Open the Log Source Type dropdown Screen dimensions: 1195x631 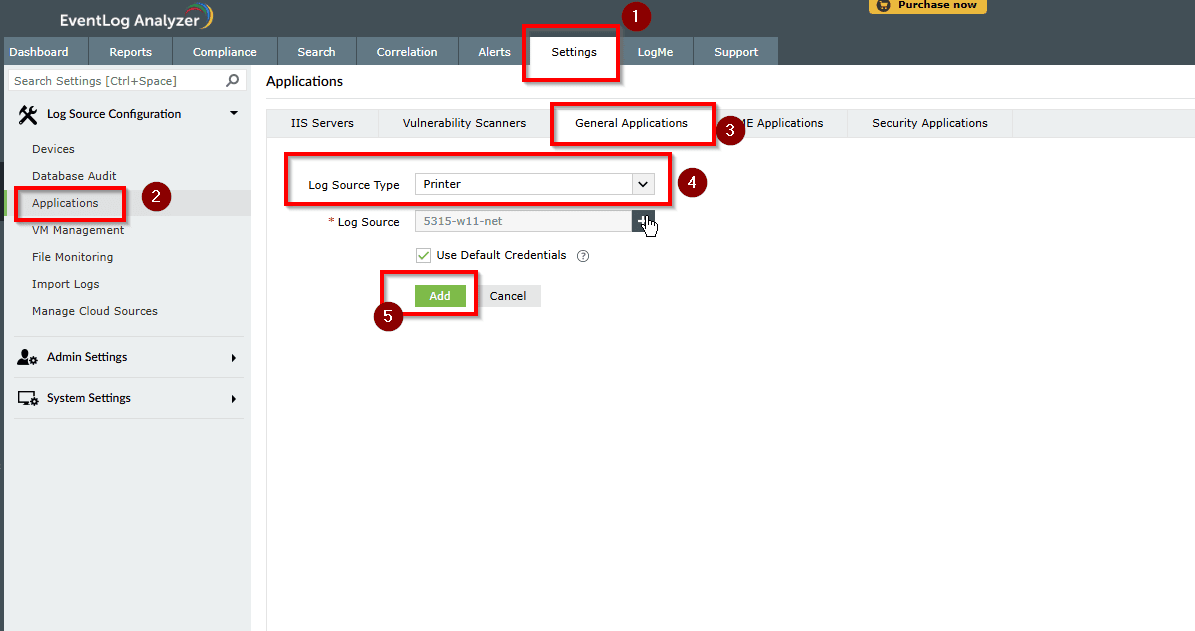[534, 184]
